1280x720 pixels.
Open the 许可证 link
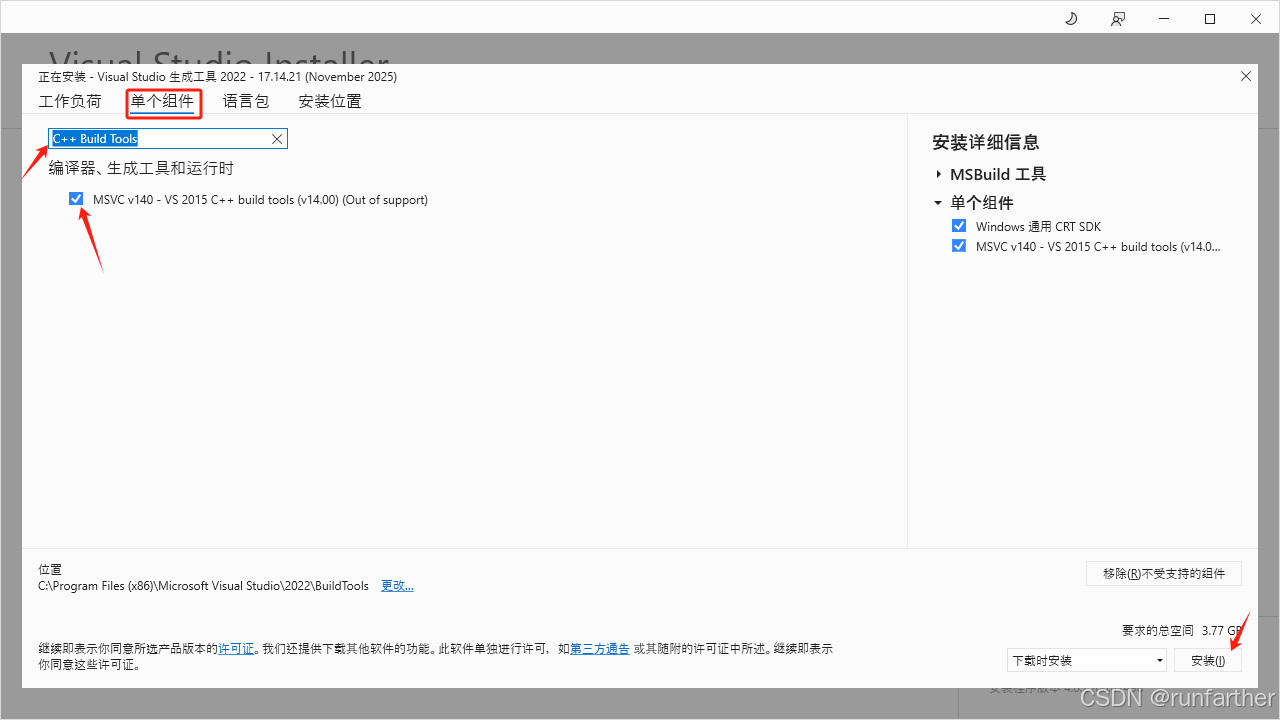[x=236, y=648]
